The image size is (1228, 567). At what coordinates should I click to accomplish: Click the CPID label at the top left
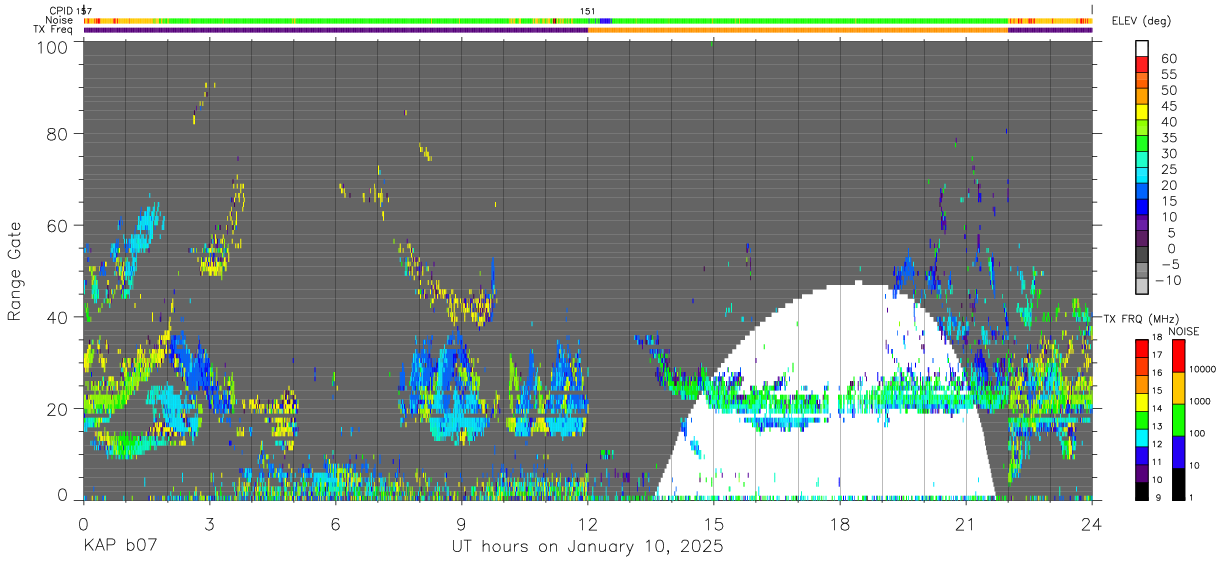(62, 11)
